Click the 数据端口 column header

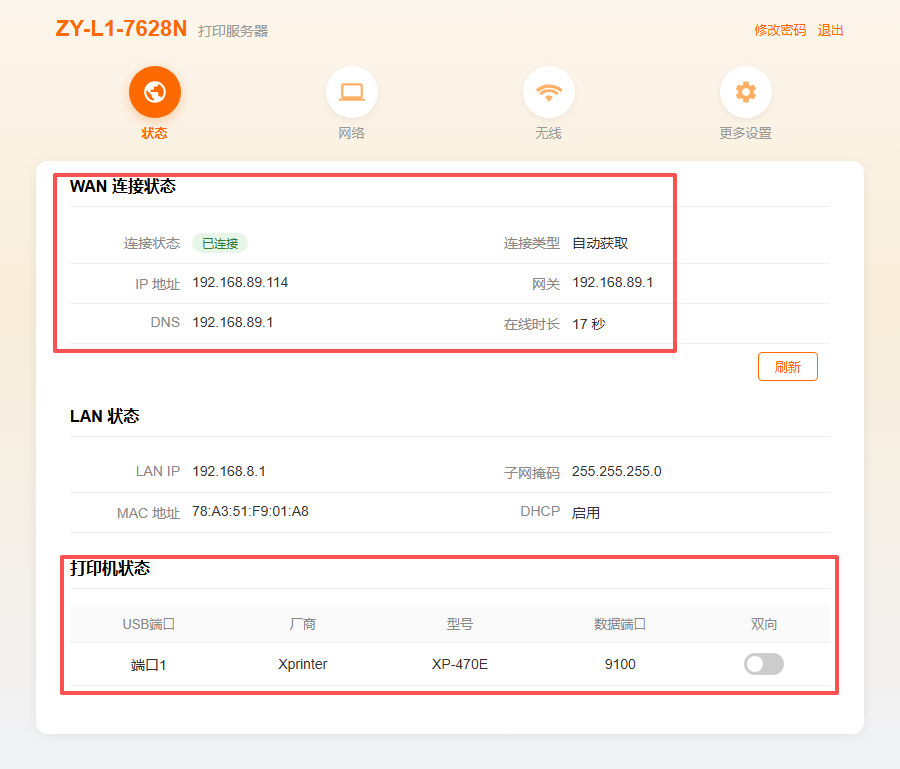pyautogui.click(x=620, y=624)
